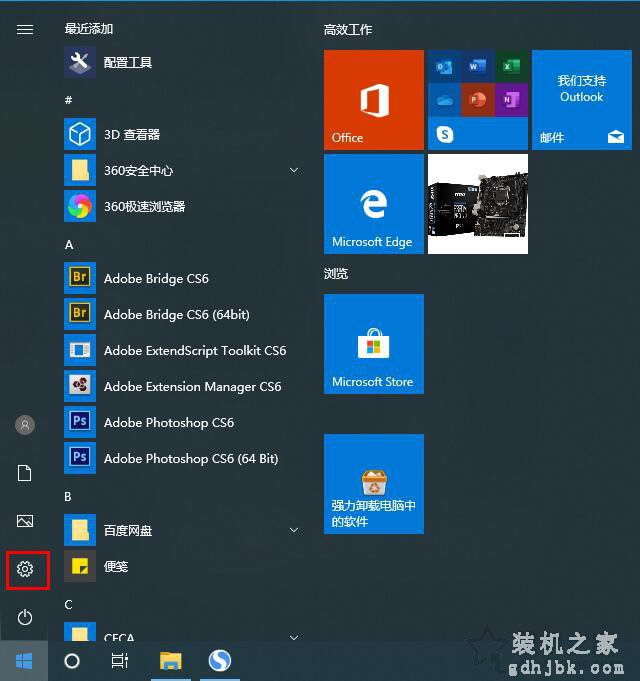Click the Adobe Photoshop CS6 Ps icon

(x=80, y=422)
